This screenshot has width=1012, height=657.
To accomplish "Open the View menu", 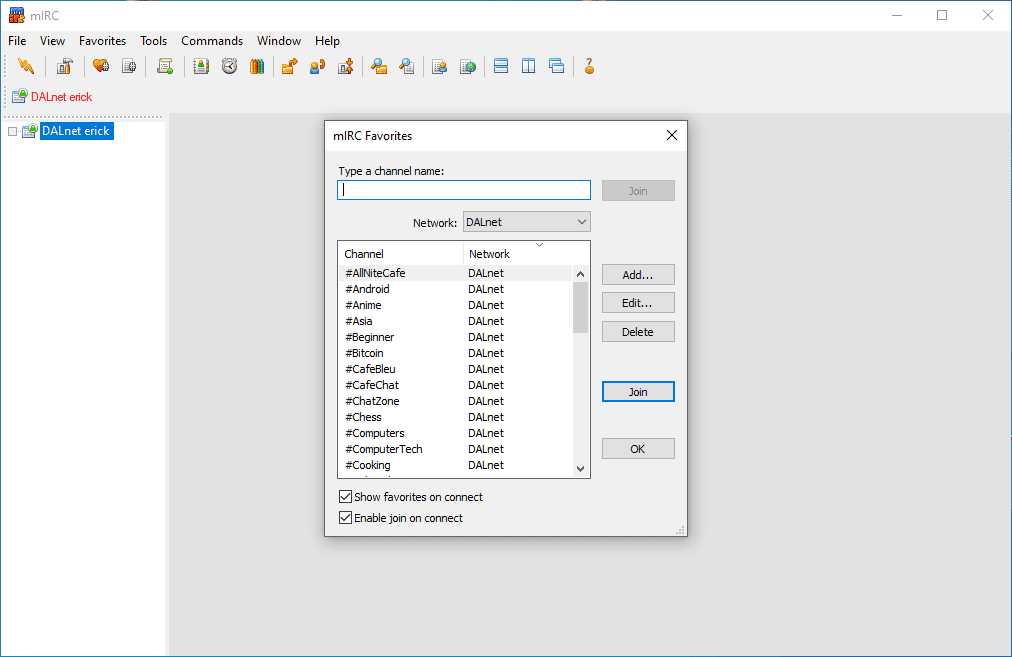I will pos(52,41).
